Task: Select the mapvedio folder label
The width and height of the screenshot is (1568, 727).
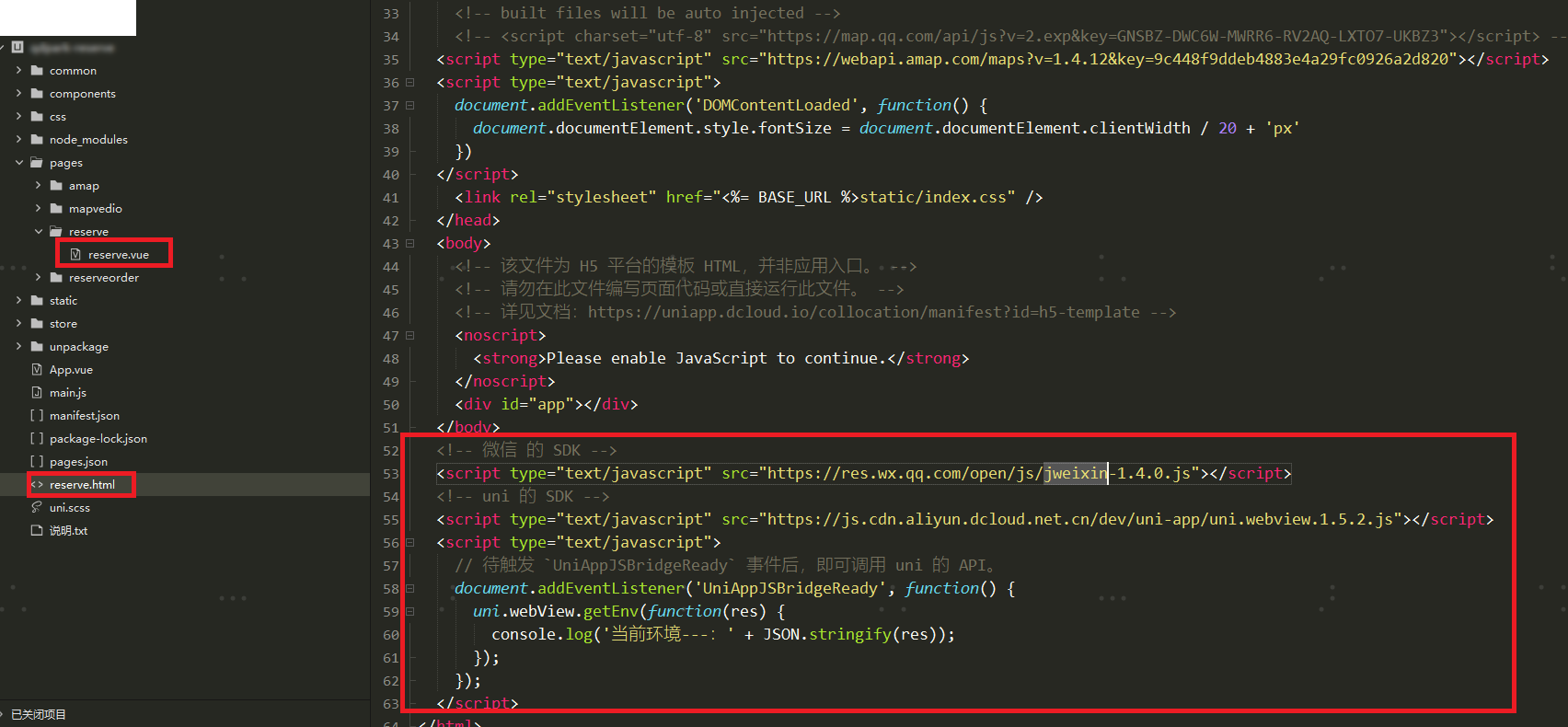Action: pyautogui.click(x=96, y=209)
